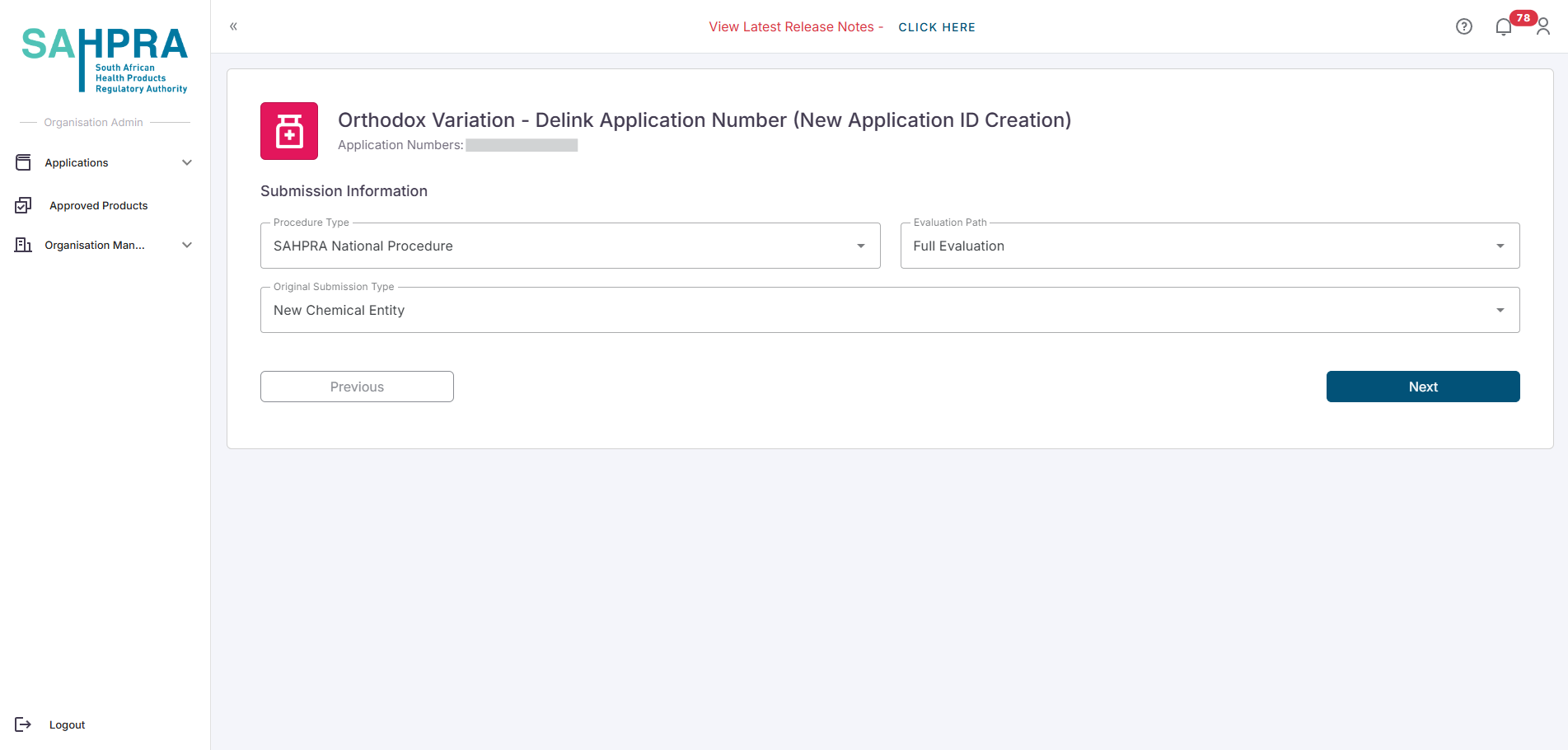Go back using the Previous button
Viewport: 1568px width, 750px height.
coord(357,387)
